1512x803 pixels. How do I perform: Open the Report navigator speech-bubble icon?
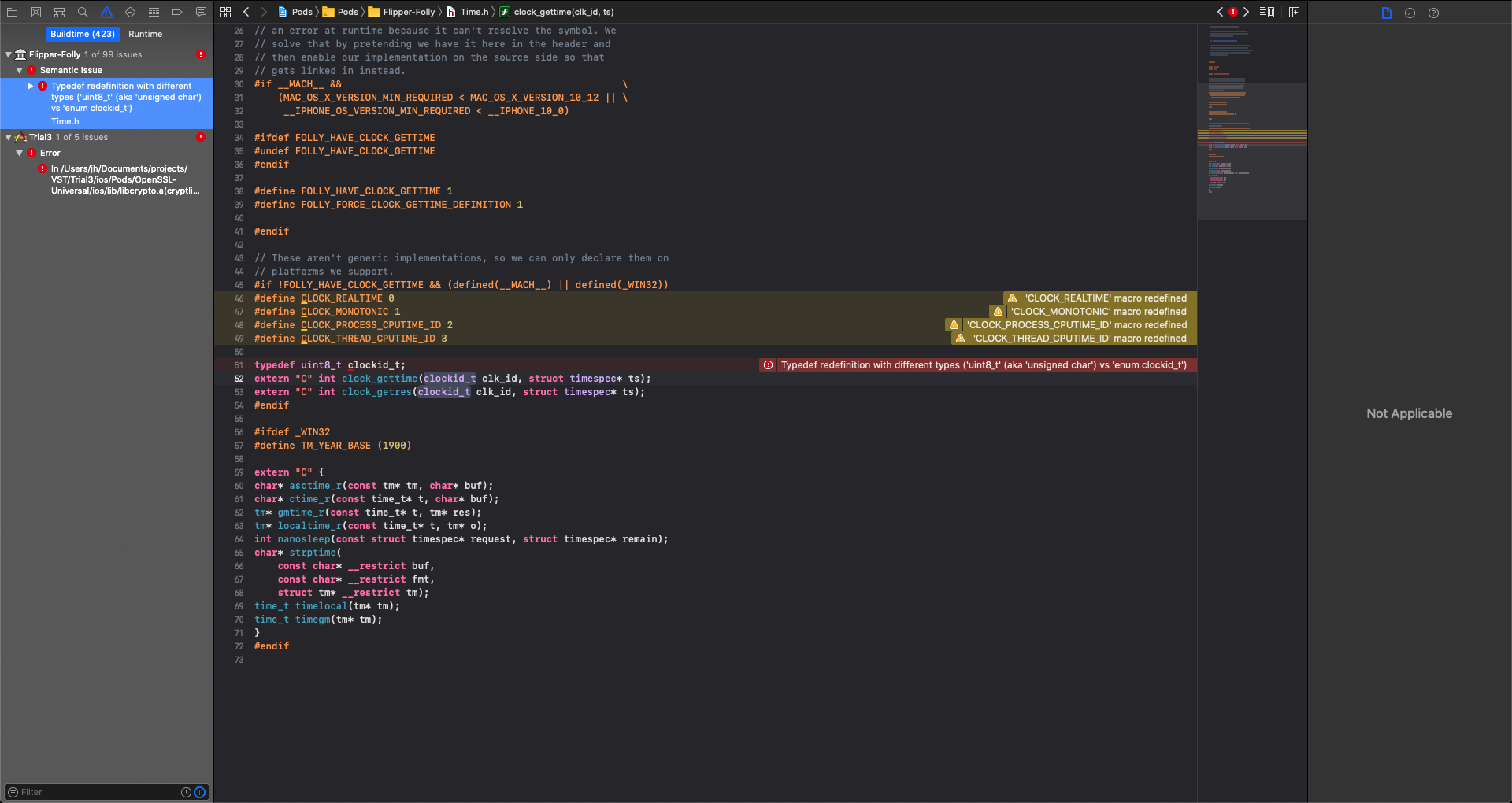(201, 12)
